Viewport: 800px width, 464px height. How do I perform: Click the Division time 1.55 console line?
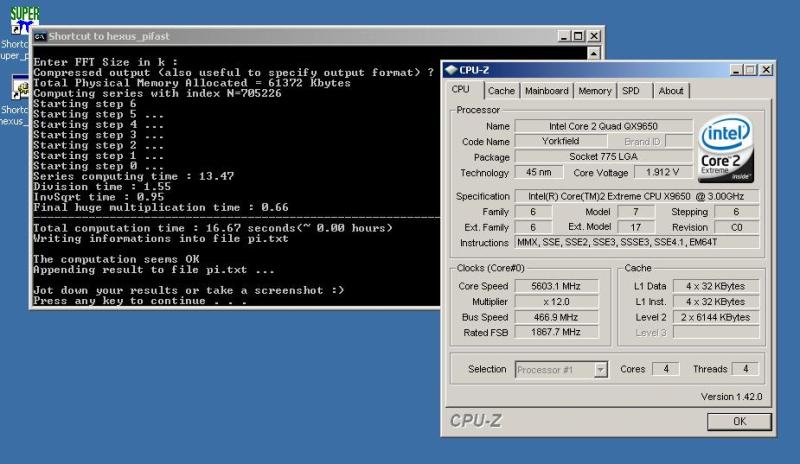[103, 187]
